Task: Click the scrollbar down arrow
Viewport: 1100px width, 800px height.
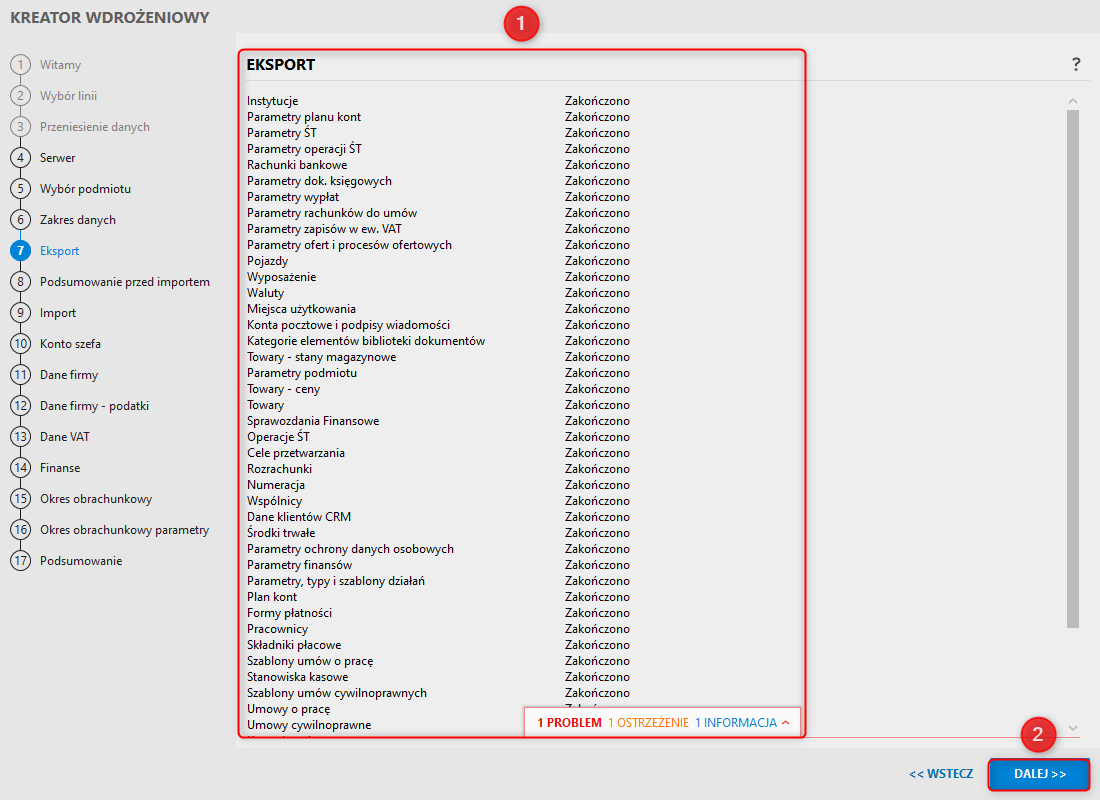Action: point(1073,728)
